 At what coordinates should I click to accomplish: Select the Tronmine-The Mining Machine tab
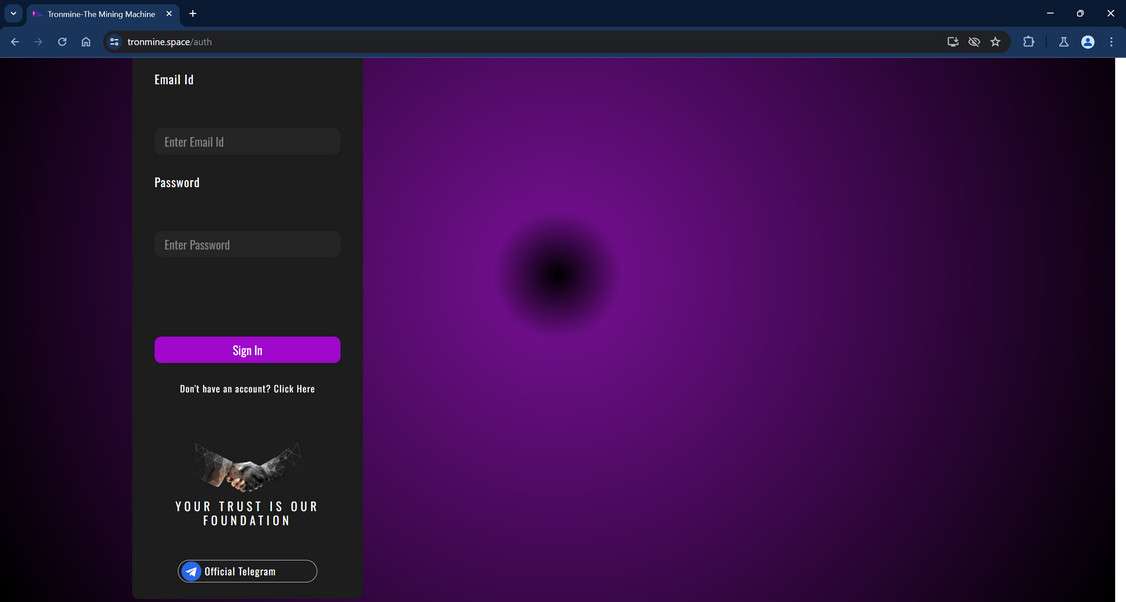pyautogui.click(x=100, y=13)
